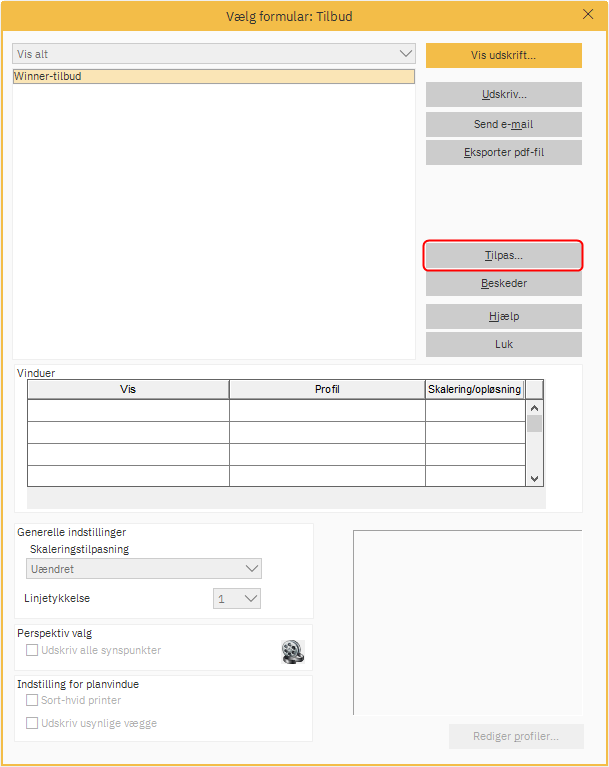Viewport: 609px width, 767px height.
Task: Click the Vinduer table scroll down arrow
Action: click(x=534, y=479)
